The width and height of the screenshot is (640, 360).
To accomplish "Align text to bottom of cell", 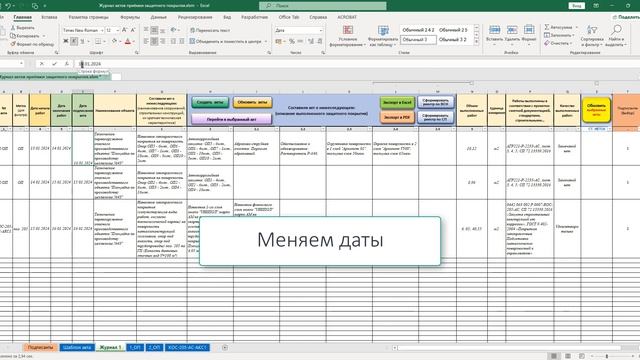I will [162, 30].
